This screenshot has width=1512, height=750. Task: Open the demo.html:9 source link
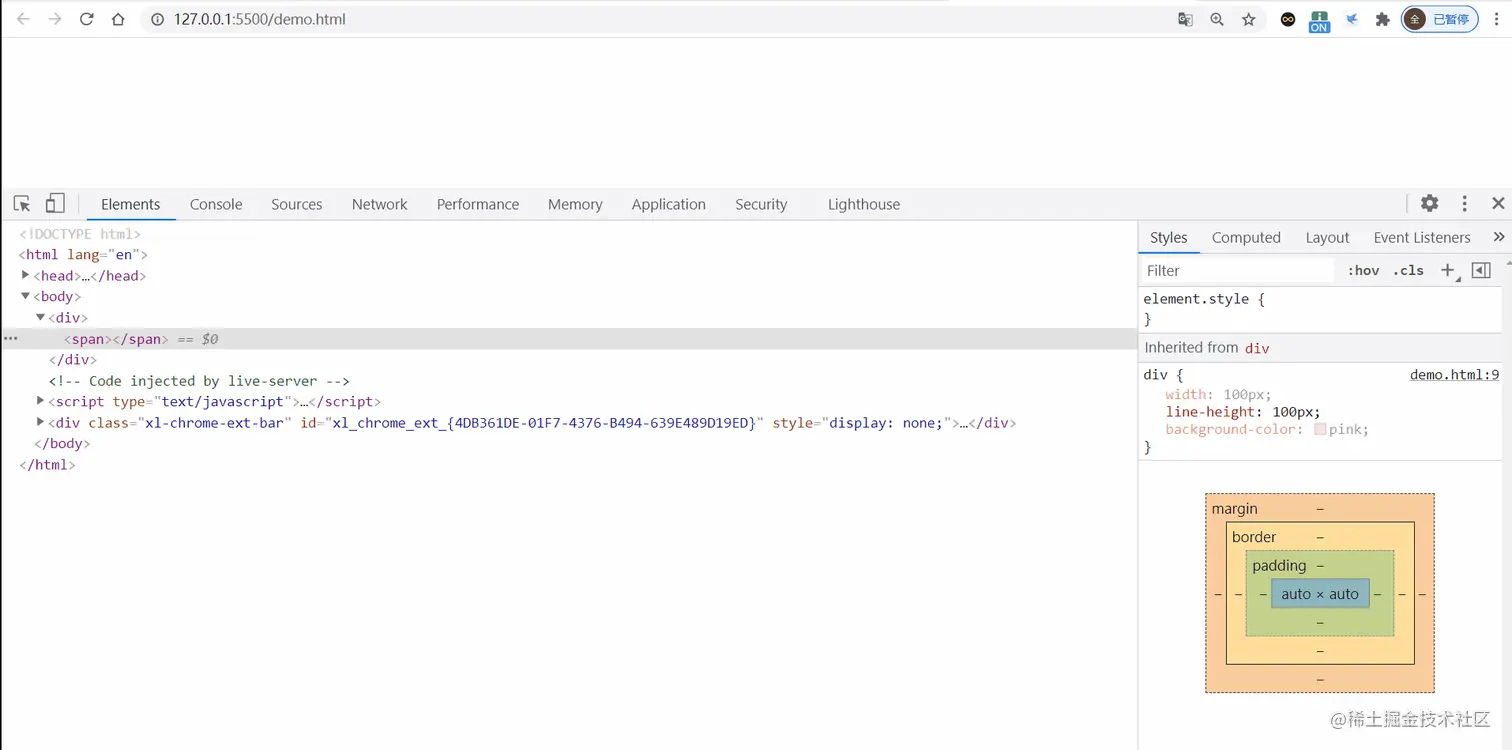(x=1454, y=375)
